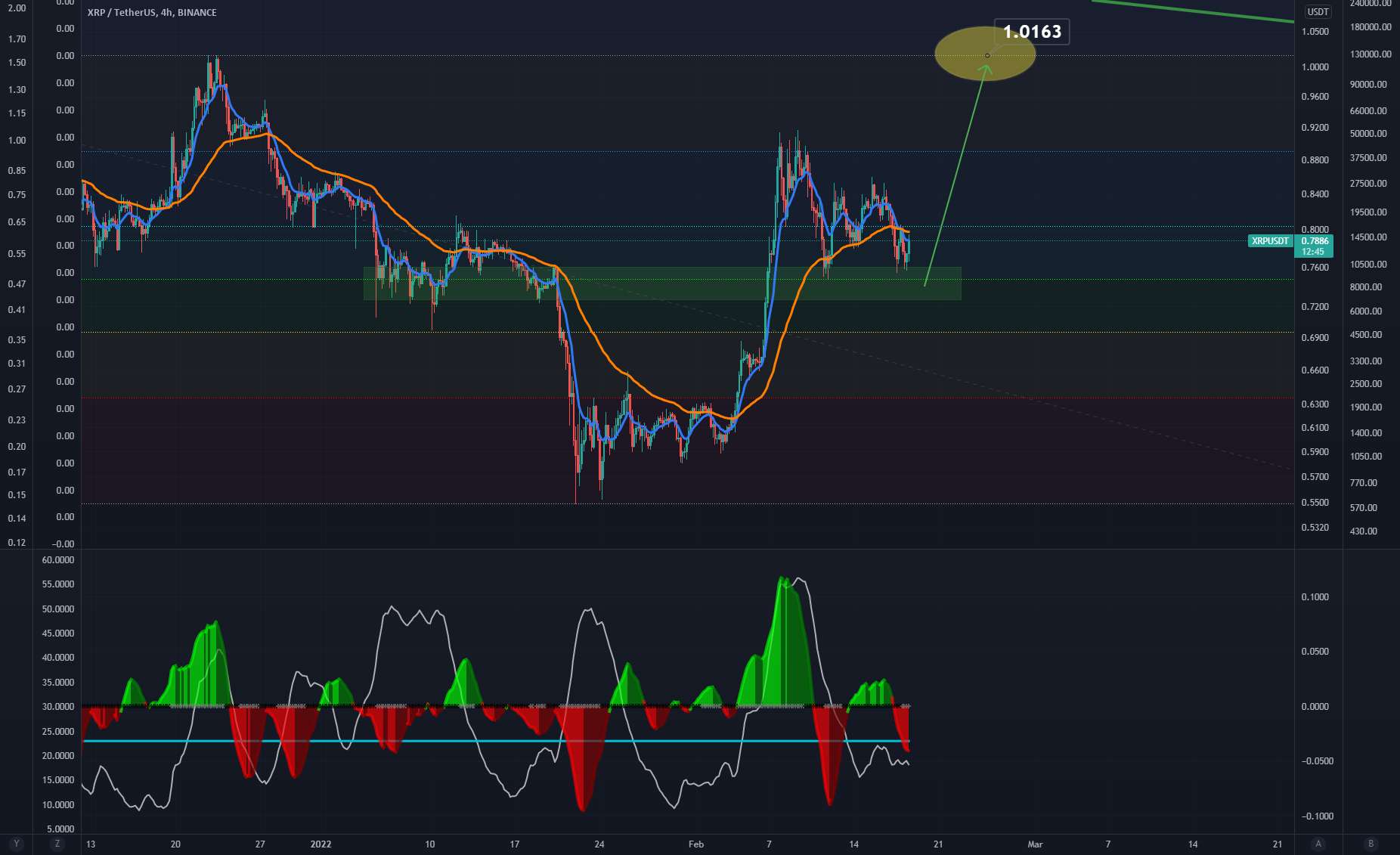Image resolution: width=1400 pixels, height=855 pixels.
Task: Click the 0.8400 price scale label
Action: click(x=1315, y=194)
